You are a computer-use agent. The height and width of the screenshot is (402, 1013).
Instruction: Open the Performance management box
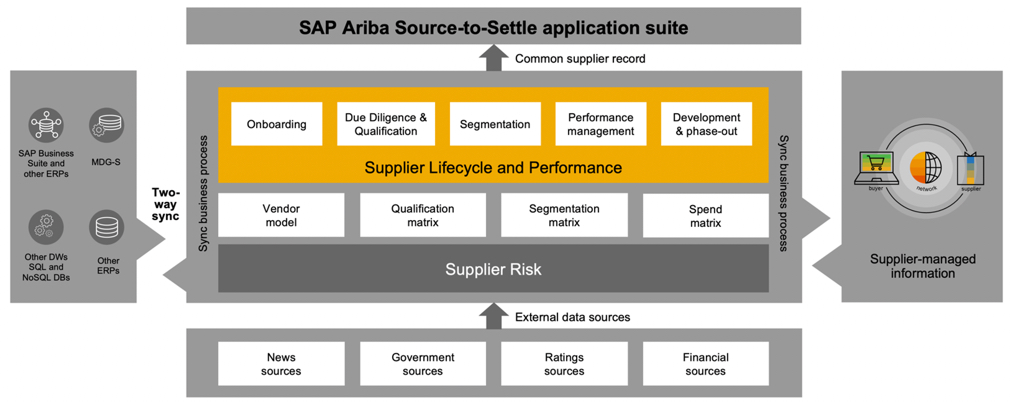(601, 124)
